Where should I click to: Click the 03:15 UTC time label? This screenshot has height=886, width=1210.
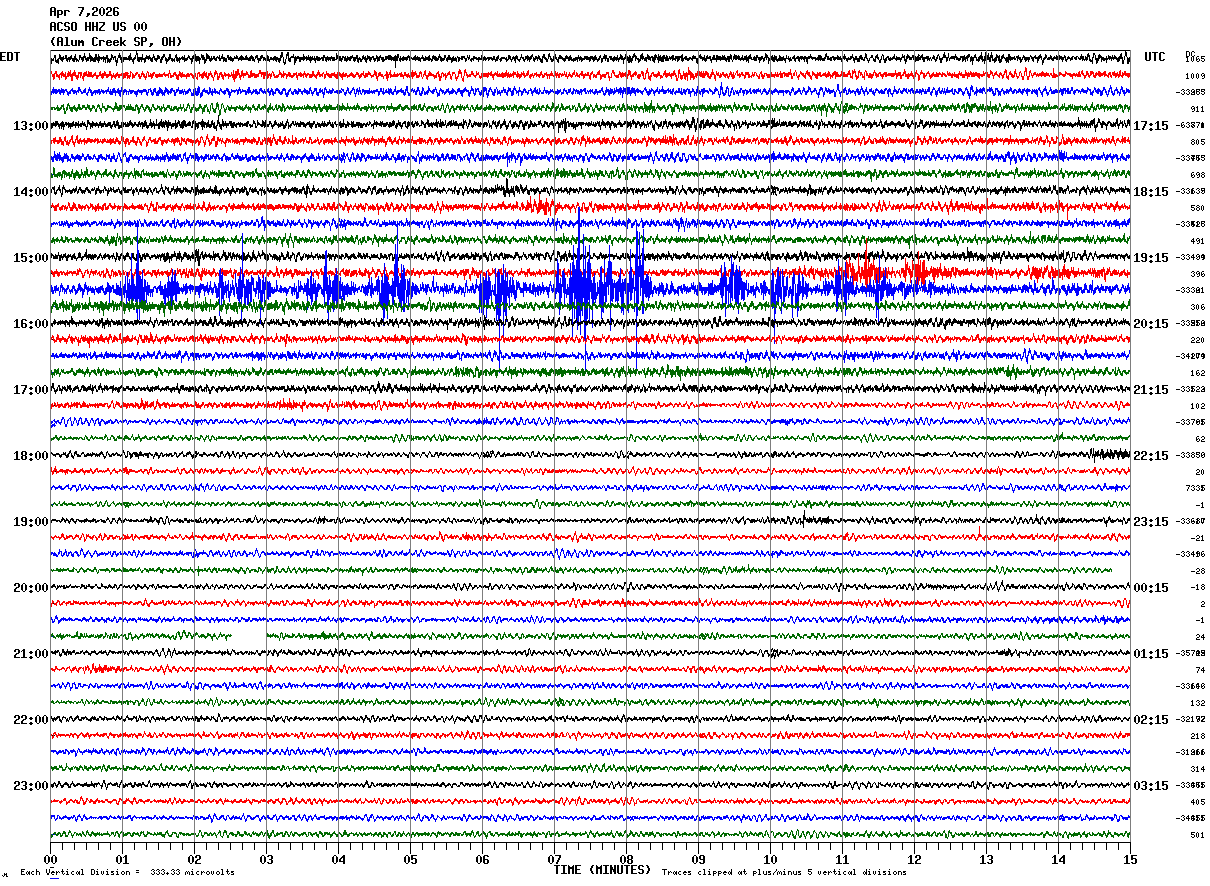pyautogui.click(x=1151, y=786)
